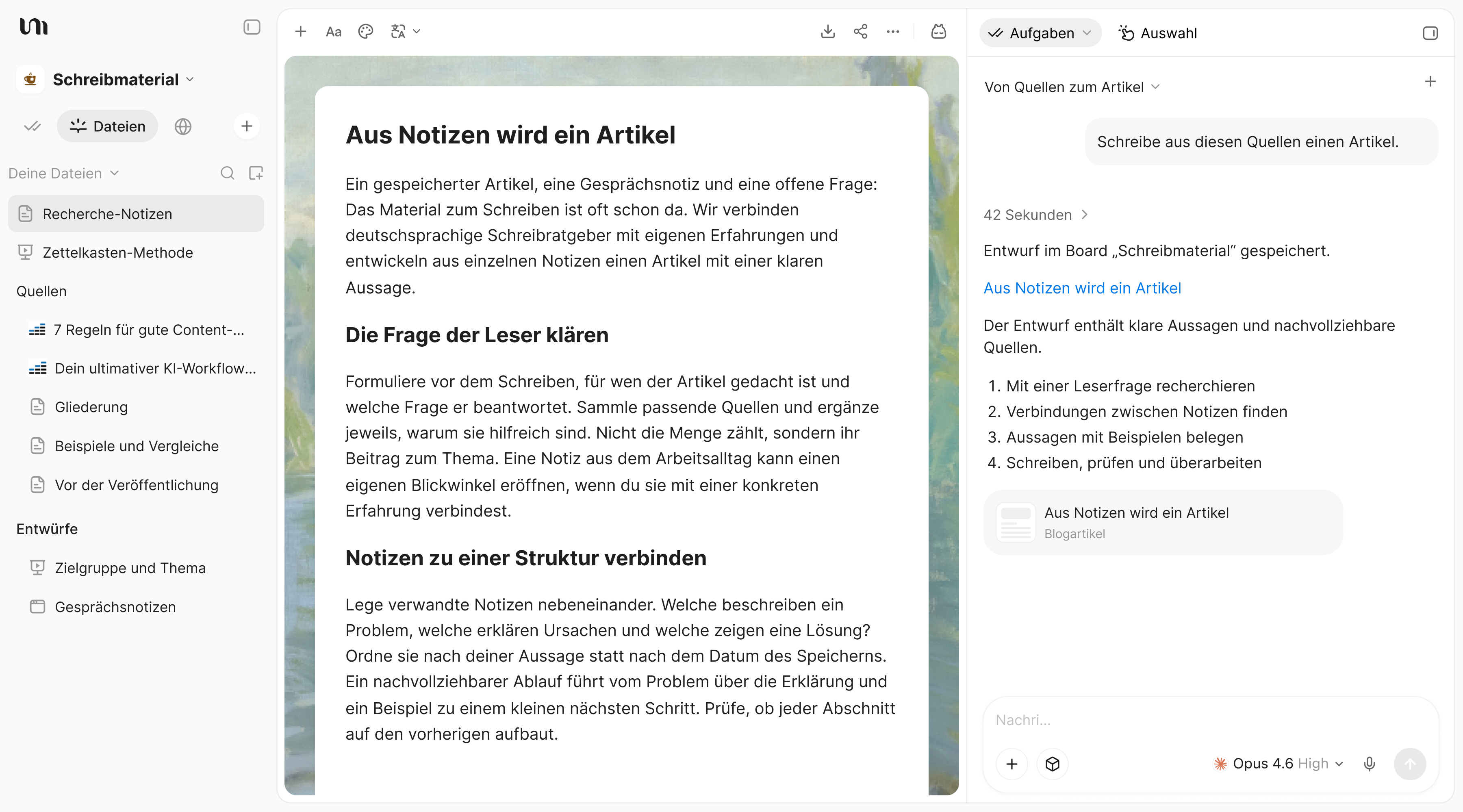
Task: Toggle the right panel layout icon
Action: point(1430,33)
